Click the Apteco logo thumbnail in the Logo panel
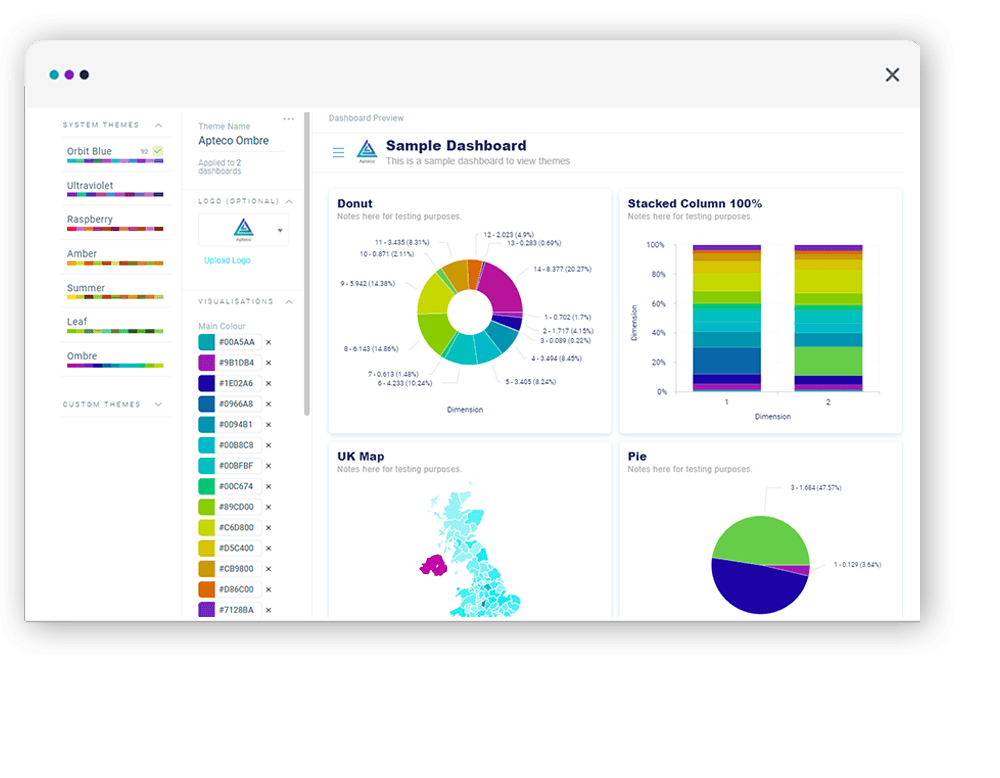1000x778 pixels. 241,228
